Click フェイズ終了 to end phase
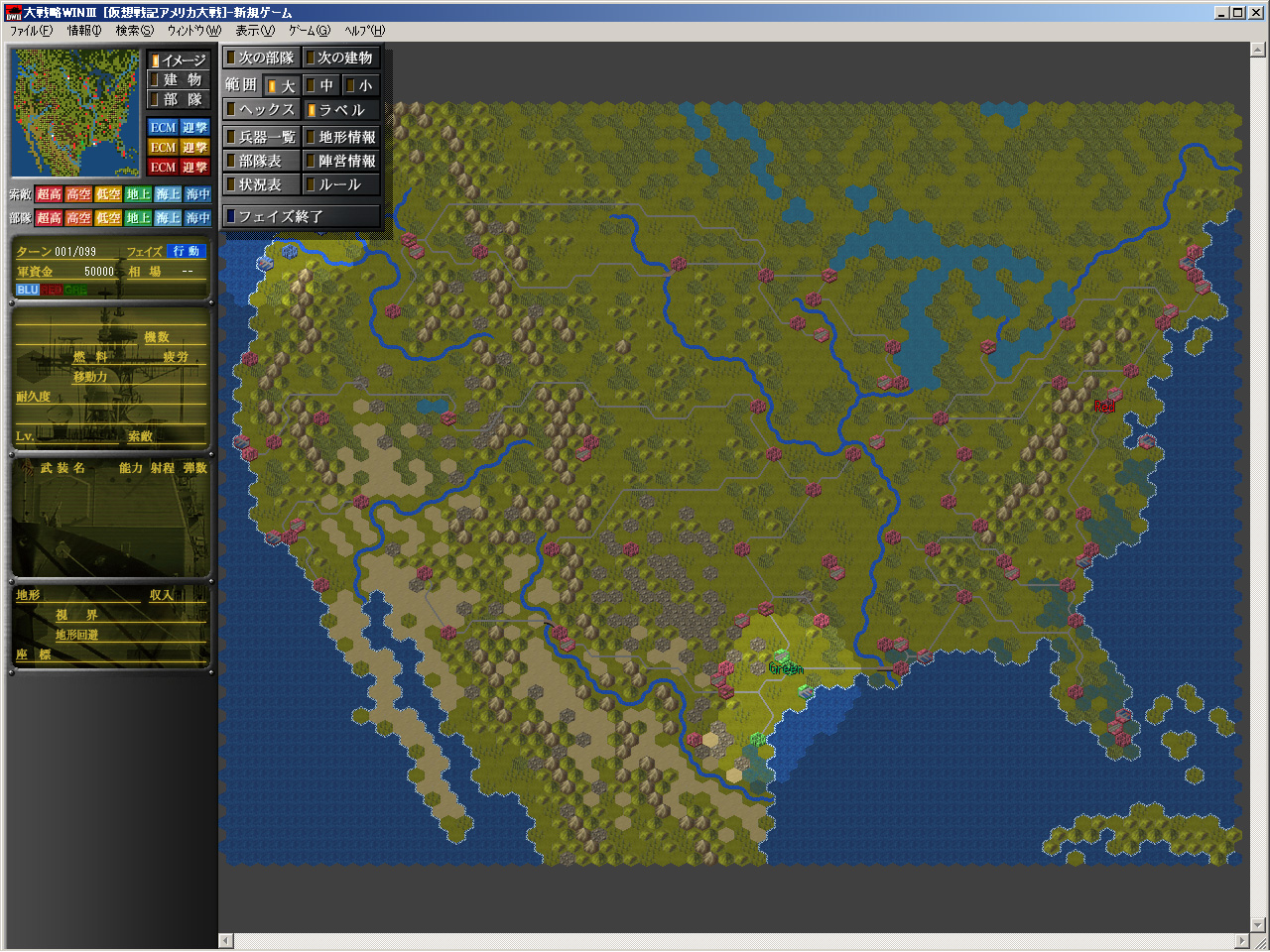Viewport: 1270px width, 952px height. [302, 216]
